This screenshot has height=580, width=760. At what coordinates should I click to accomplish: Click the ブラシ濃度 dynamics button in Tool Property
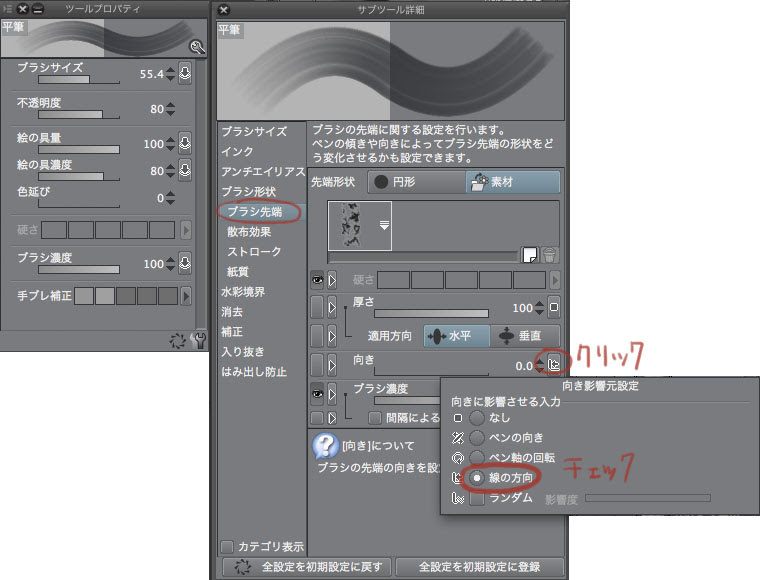(x=185, y=263)
